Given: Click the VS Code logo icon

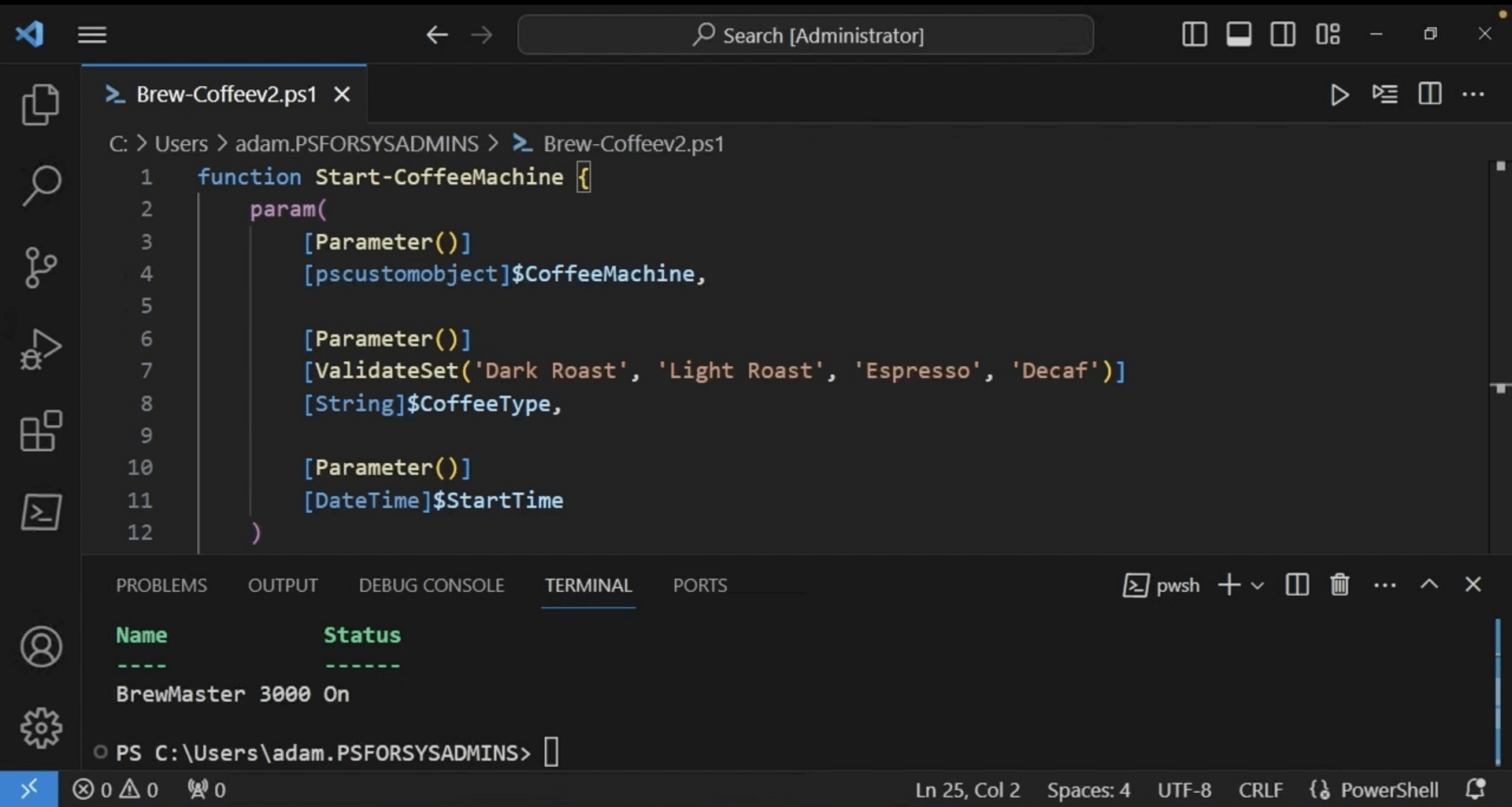Looking at the screenshot, I should [x=29, y=34].
